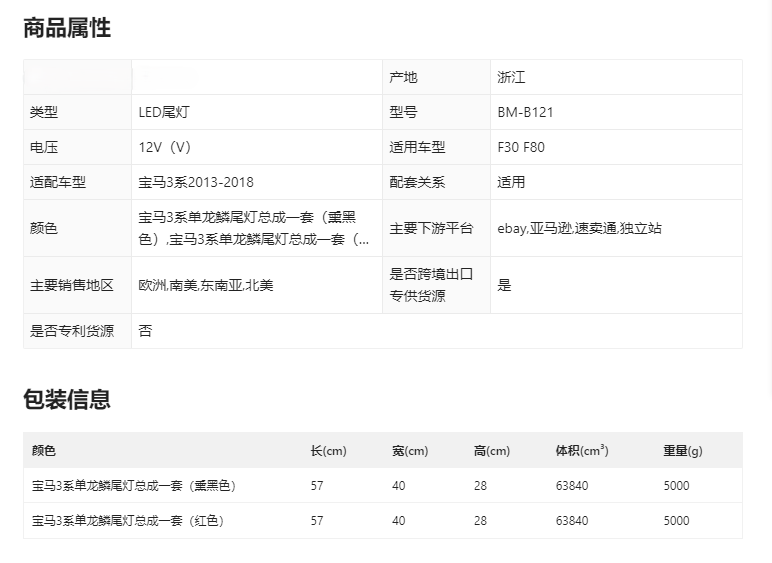Click the 商品属性 section heading
The width and height of the screenshot is (772, 563).
pos(67,28)
